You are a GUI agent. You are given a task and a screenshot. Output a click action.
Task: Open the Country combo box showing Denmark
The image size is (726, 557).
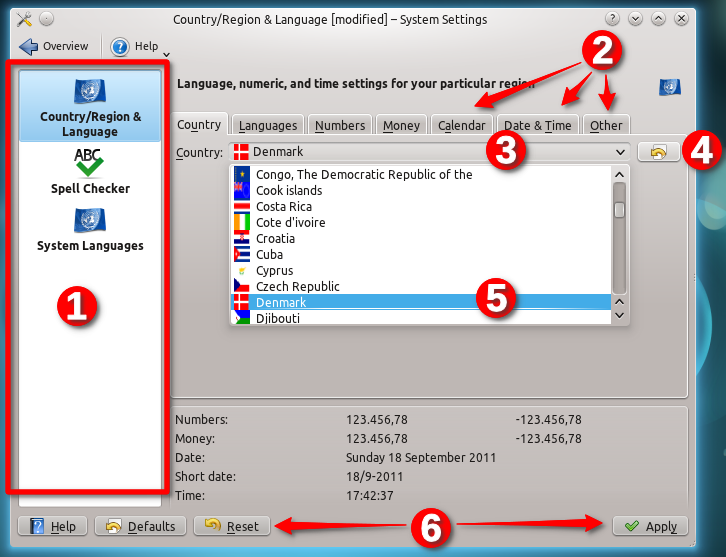(428, 152)
